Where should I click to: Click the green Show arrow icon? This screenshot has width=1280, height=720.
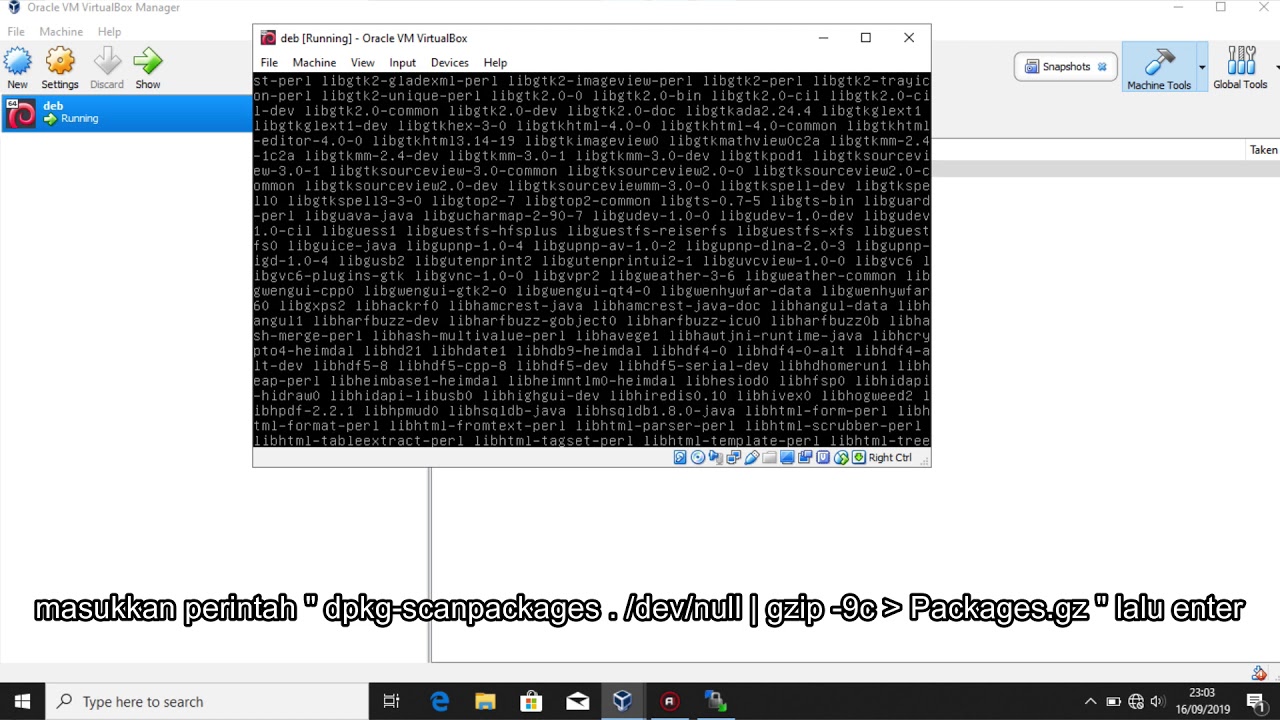148,68
